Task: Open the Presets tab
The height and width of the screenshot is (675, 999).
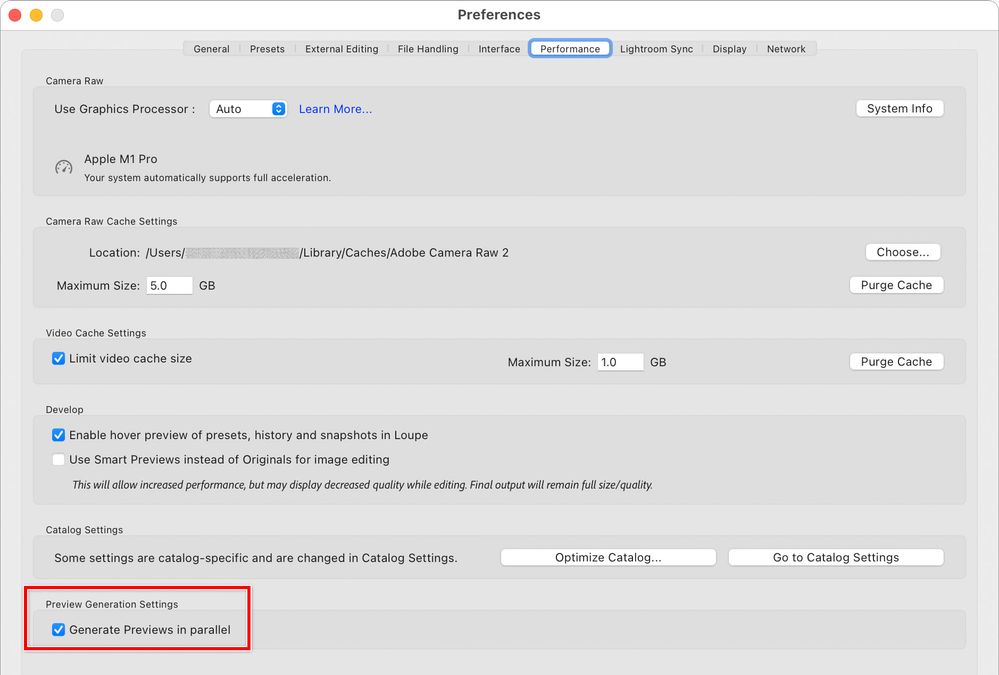Action: point(266,48)
